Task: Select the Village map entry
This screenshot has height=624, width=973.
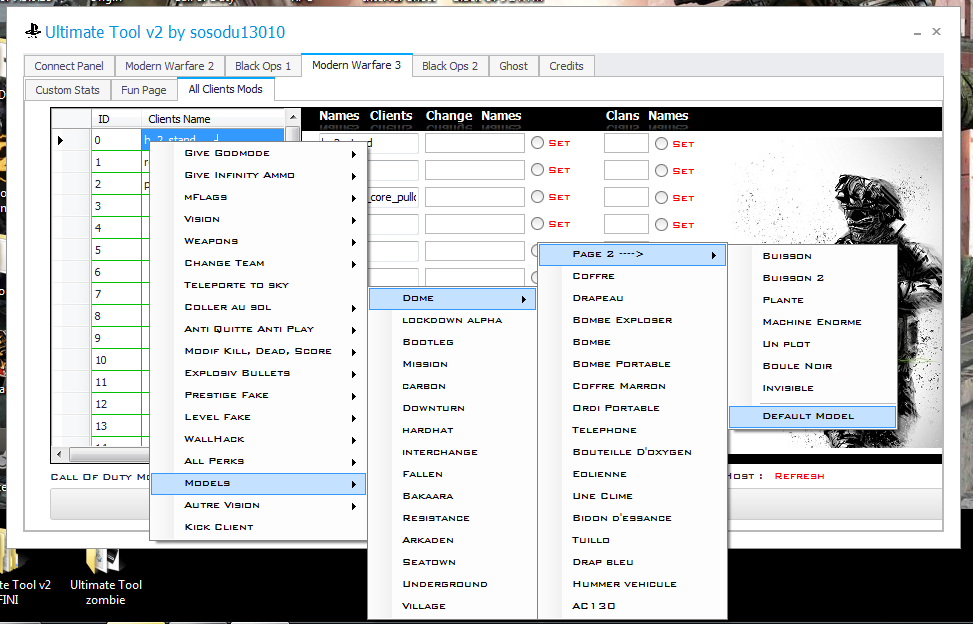Action: pyautogui.click(x=452, y=607)
